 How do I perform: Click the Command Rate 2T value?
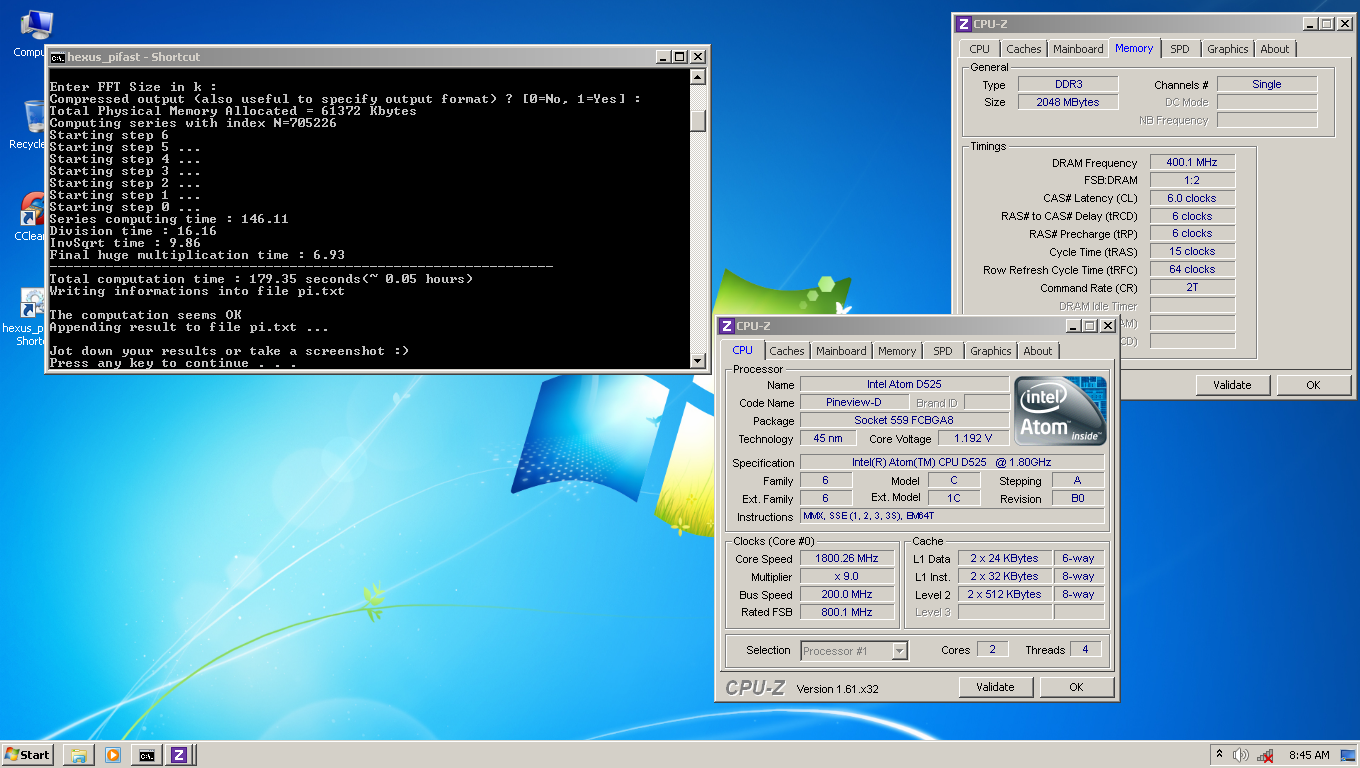coord(1192,288)
